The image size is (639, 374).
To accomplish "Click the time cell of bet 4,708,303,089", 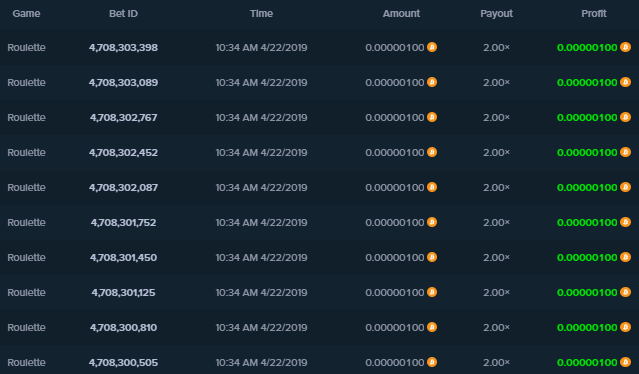I will tap(261, 83).
